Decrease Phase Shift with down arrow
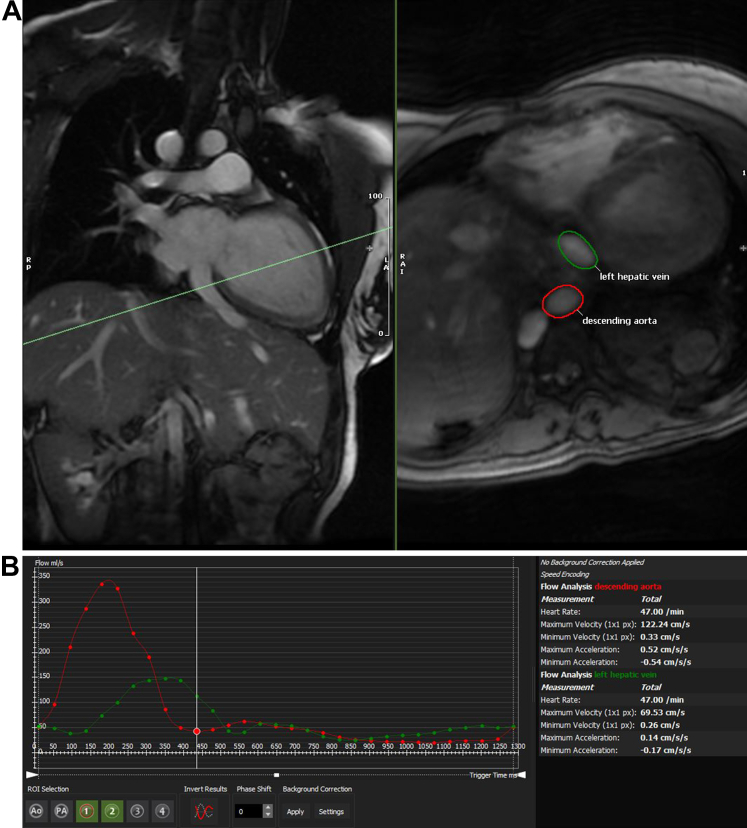Screen dimensions: 747x828 click(x=268, y=814)
